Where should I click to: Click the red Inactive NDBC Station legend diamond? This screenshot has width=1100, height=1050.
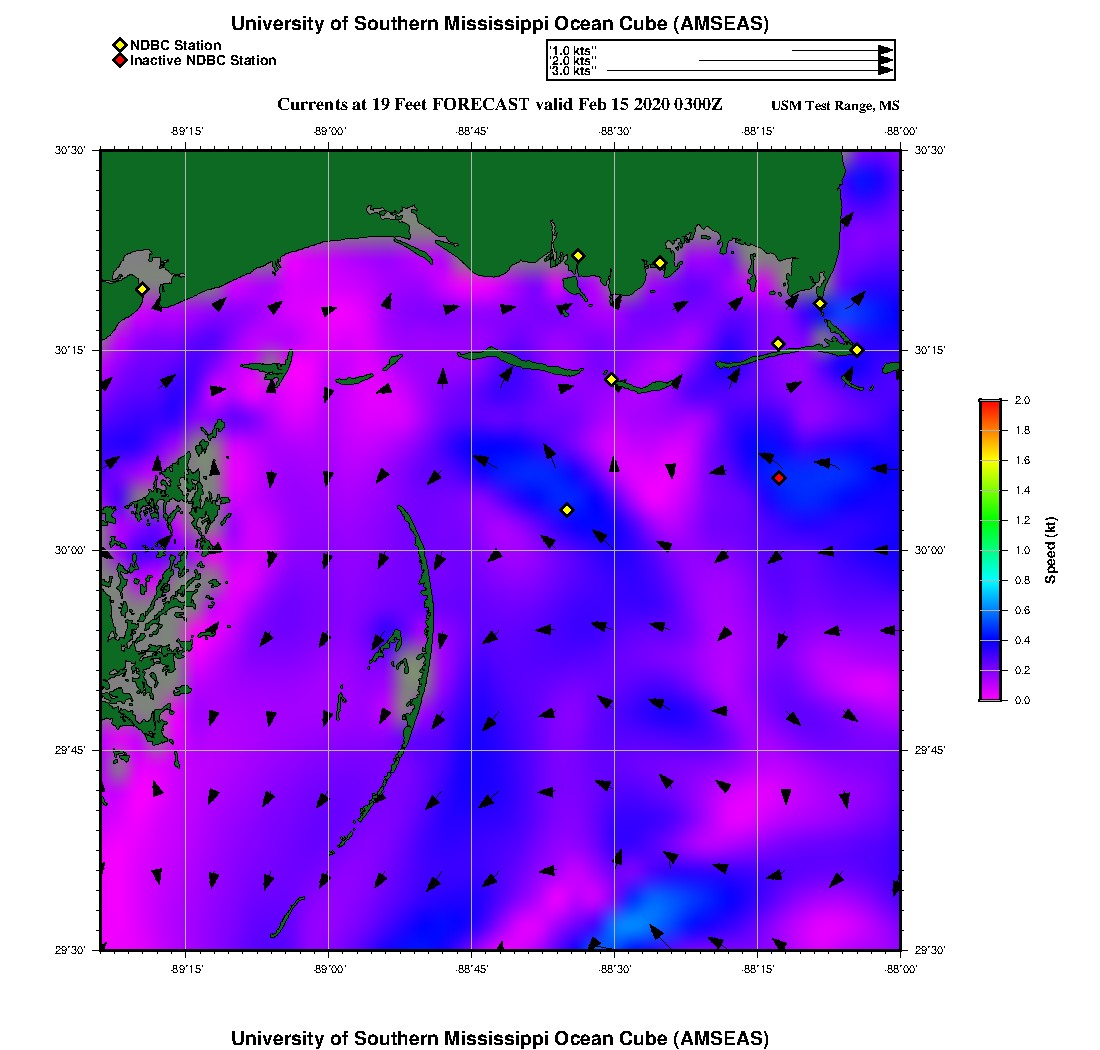pyautogui.click(x=119, y=60)
